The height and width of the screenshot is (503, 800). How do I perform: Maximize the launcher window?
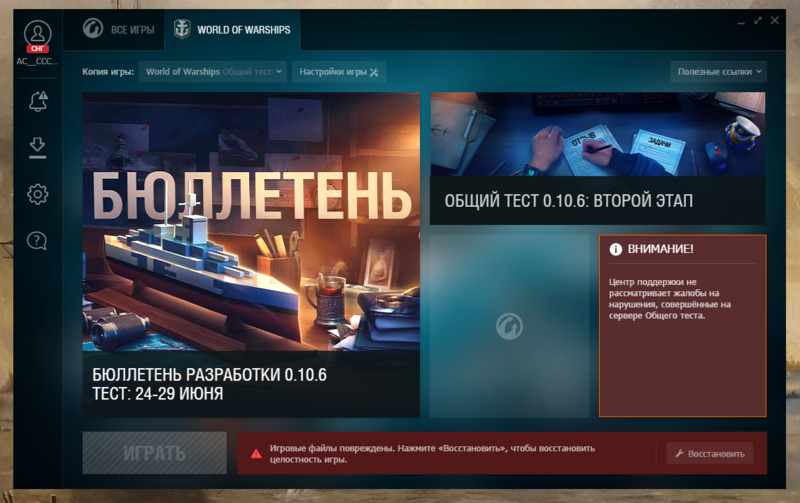point(758,21)
